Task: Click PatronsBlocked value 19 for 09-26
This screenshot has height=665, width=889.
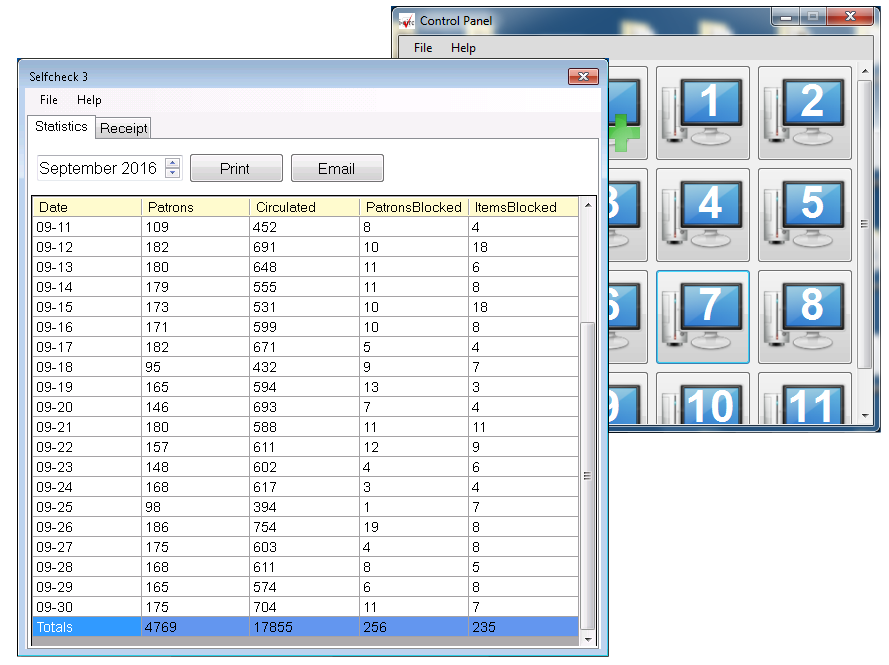Action: [414, 527]
